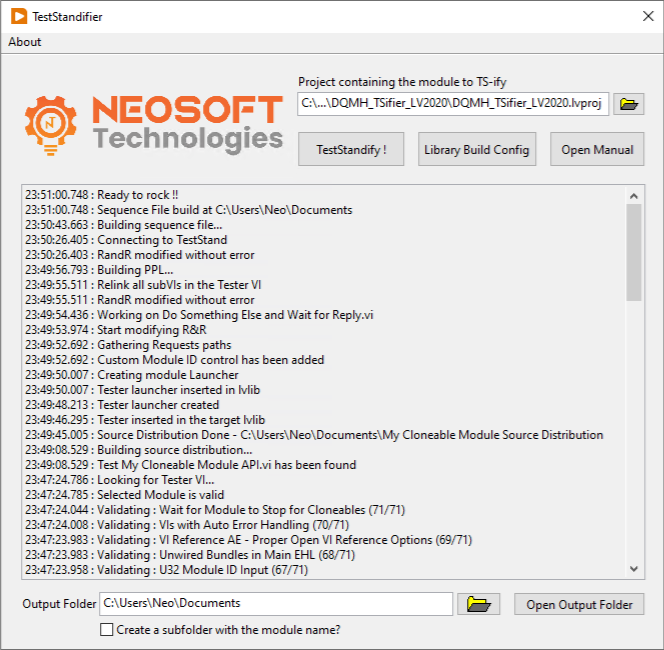Click the Neosoft Technologies logo

153,125
